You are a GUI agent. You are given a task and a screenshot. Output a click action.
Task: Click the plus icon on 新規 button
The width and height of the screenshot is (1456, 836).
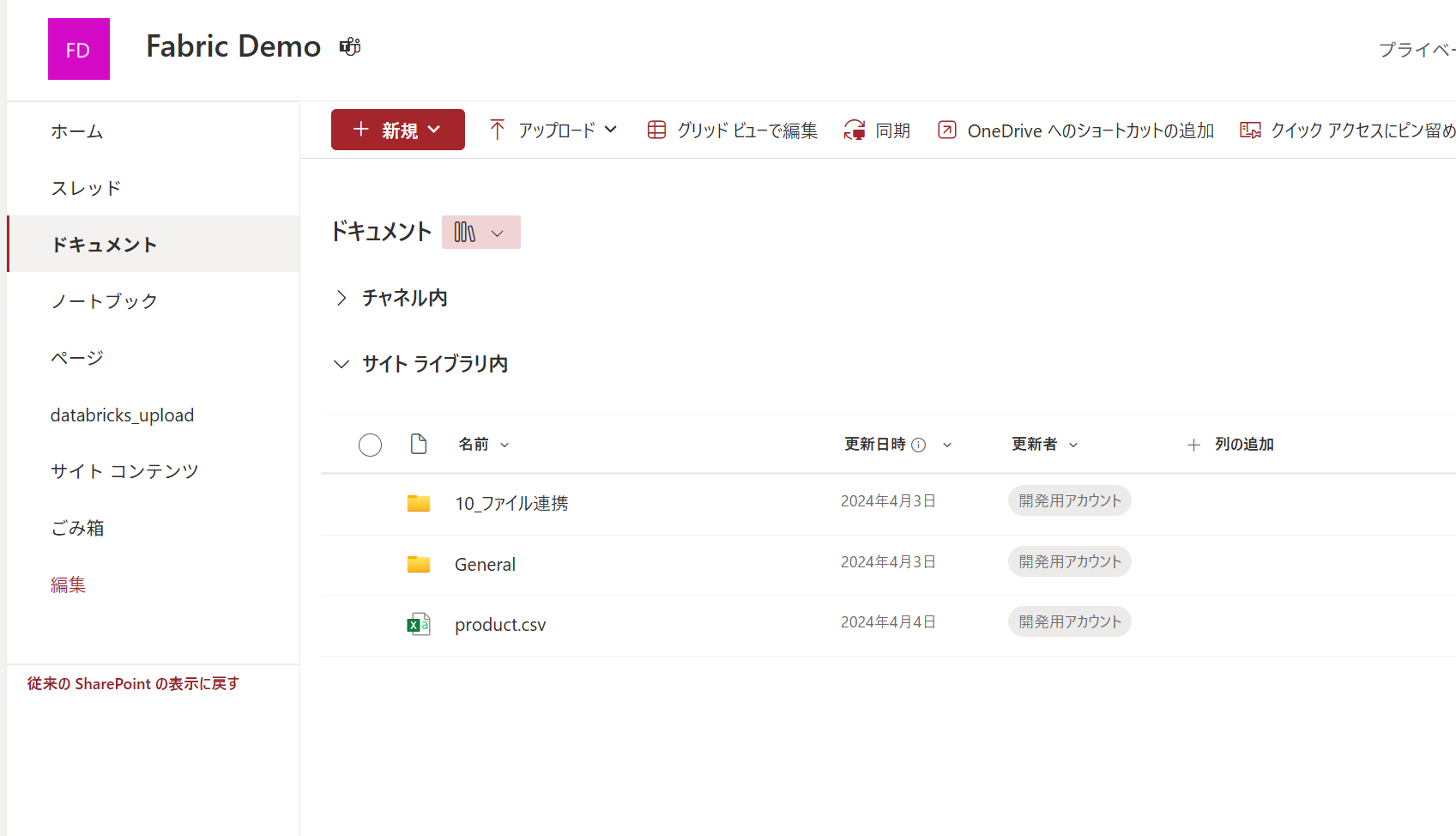361,130
